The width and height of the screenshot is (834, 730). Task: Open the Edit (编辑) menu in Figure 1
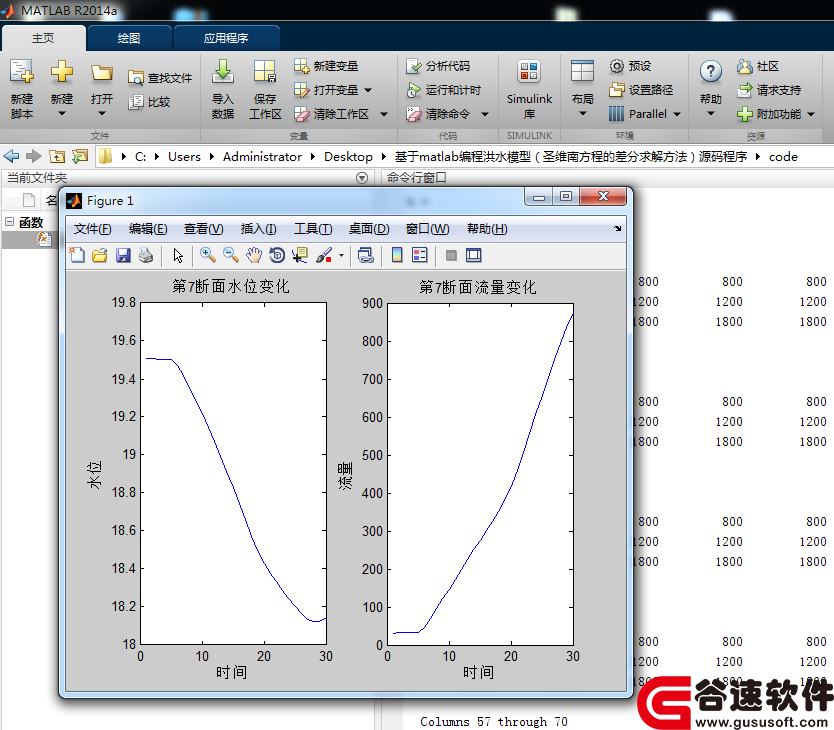[x=148, y=229]
